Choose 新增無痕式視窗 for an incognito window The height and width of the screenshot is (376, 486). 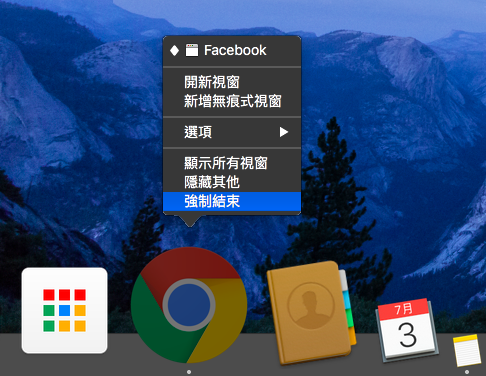coord(232,101)
